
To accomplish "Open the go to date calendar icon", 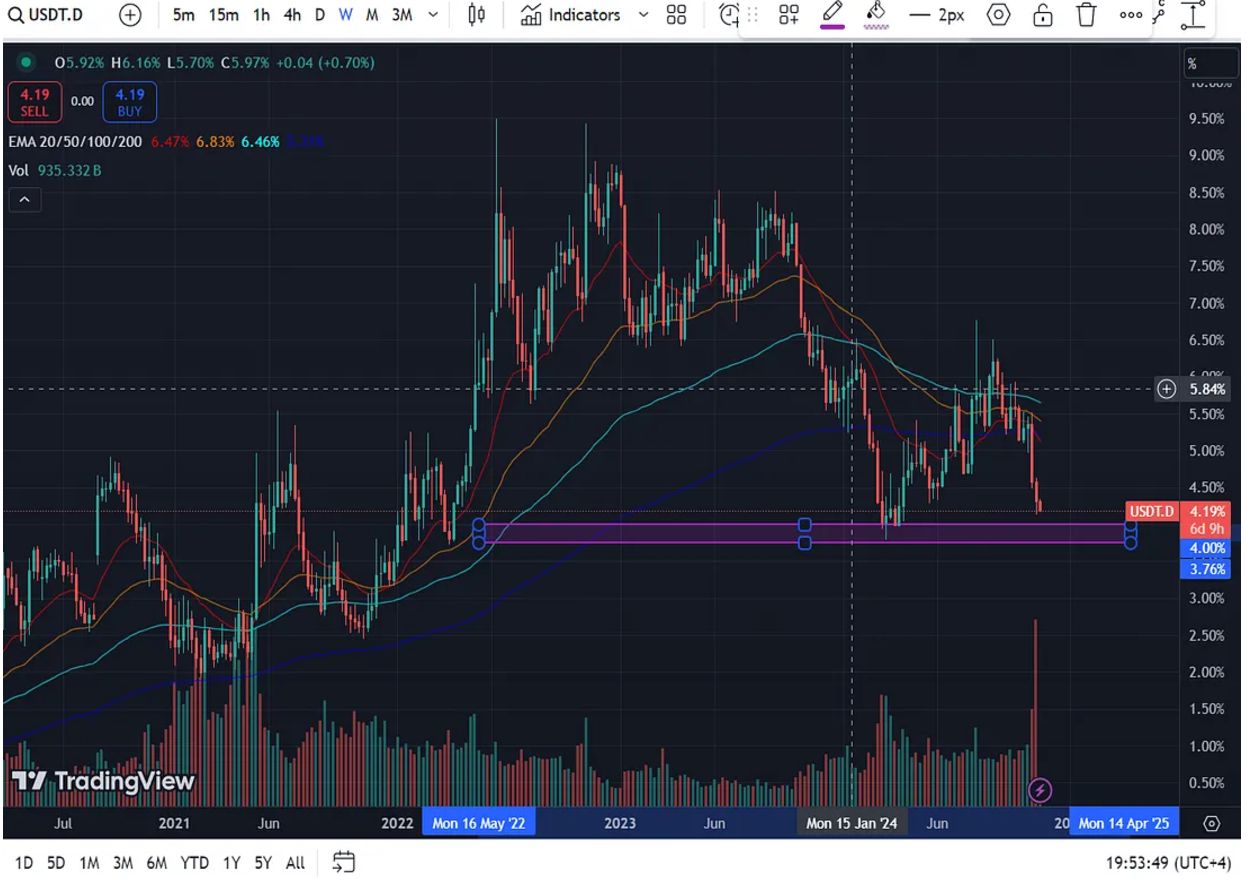I will (344, 862).
